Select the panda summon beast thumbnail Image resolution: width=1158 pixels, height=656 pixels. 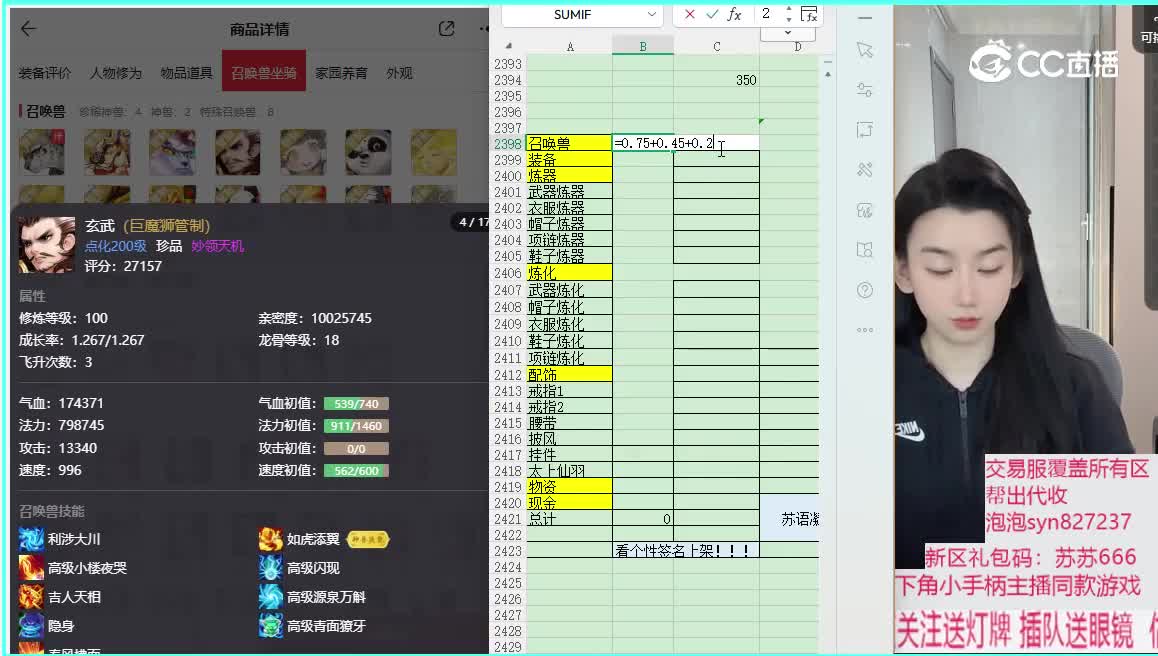368,152
